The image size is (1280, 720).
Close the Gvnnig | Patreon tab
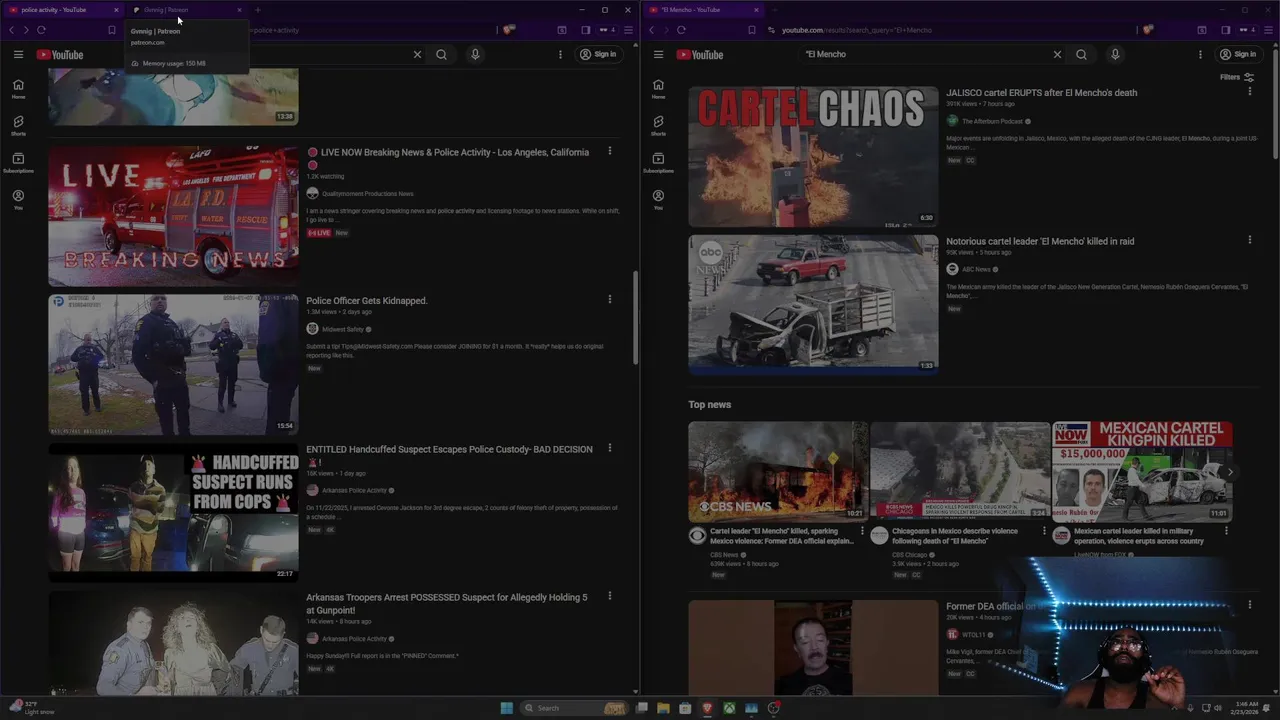click(239, 10)
